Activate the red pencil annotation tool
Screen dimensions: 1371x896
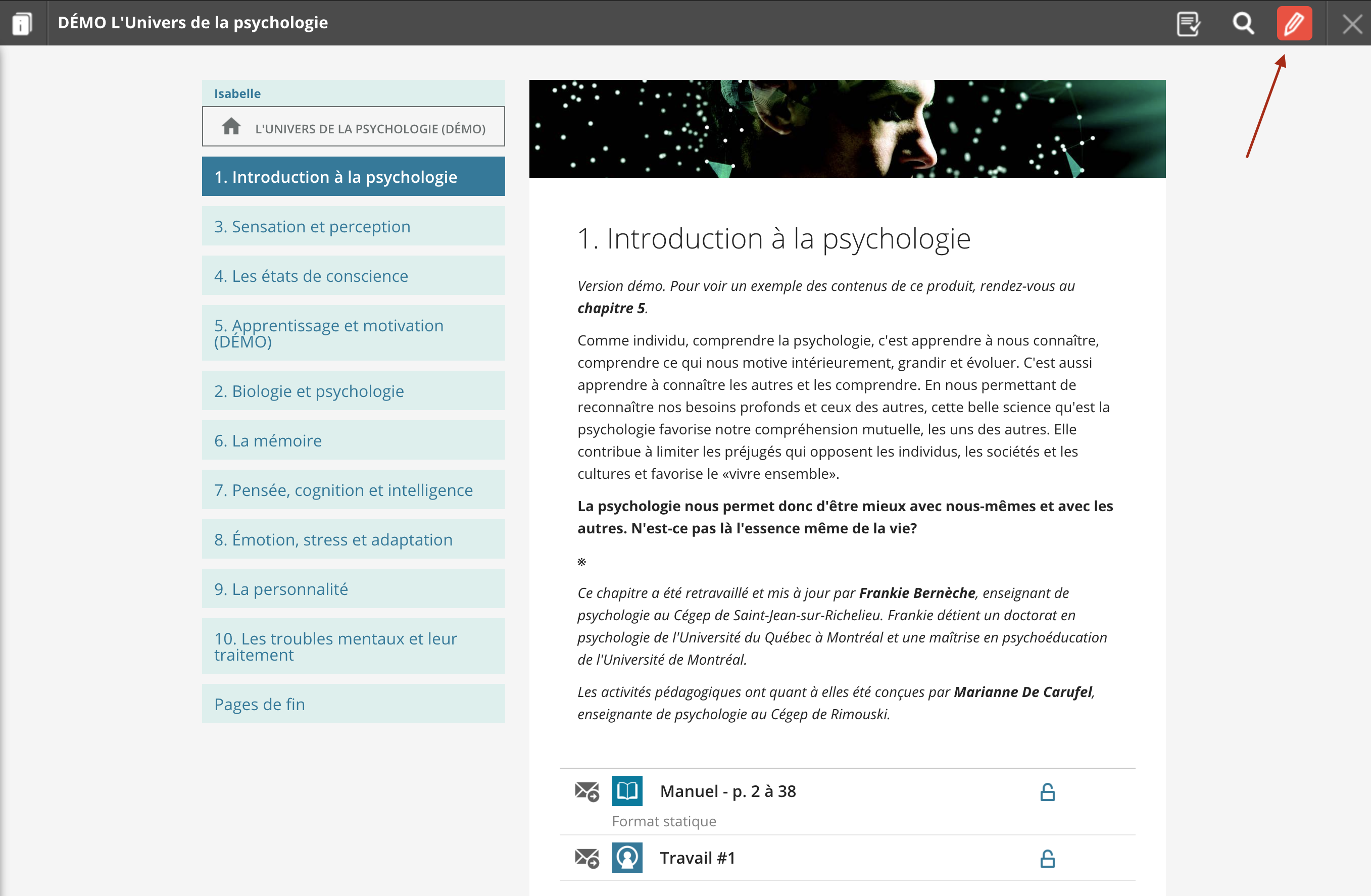pyautogui.click(x=1295, y=23)
